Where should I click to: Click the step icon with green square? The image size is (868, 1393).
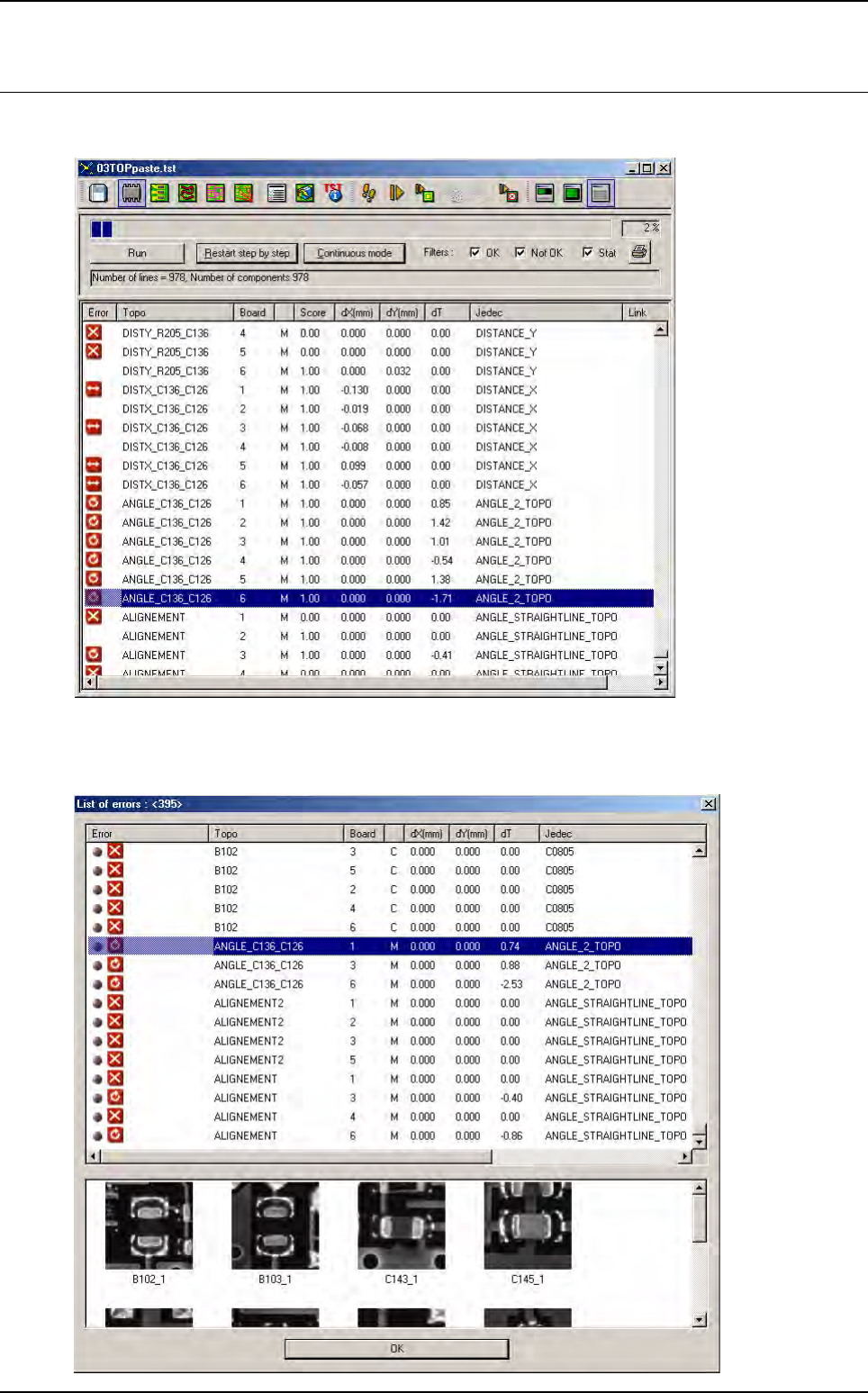(425, 193)
